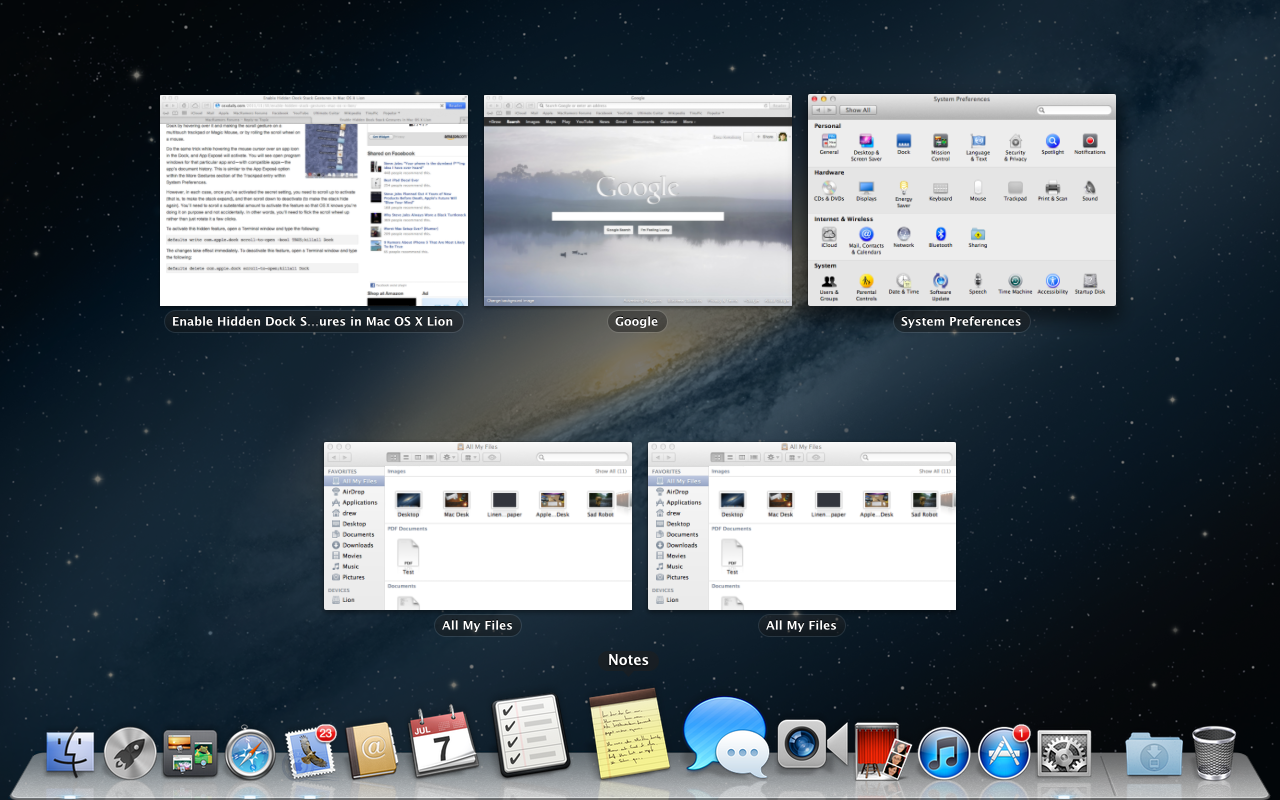Open Safari from the Dock

250,753
